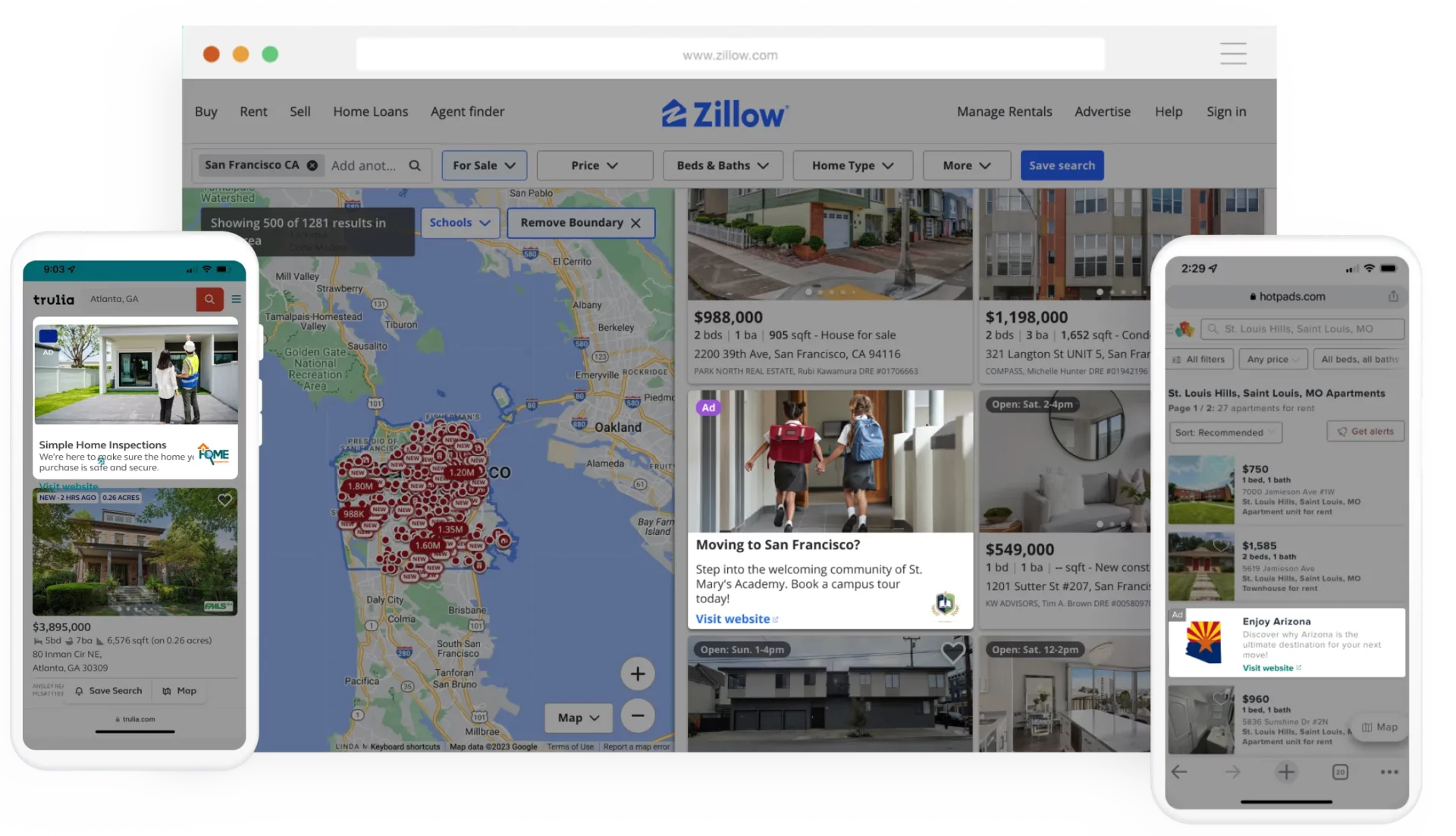This screenshot has width=1456, height=836.
Task: Tap Get alerts in Hotpads
Action: click(x=1365, y=432)
